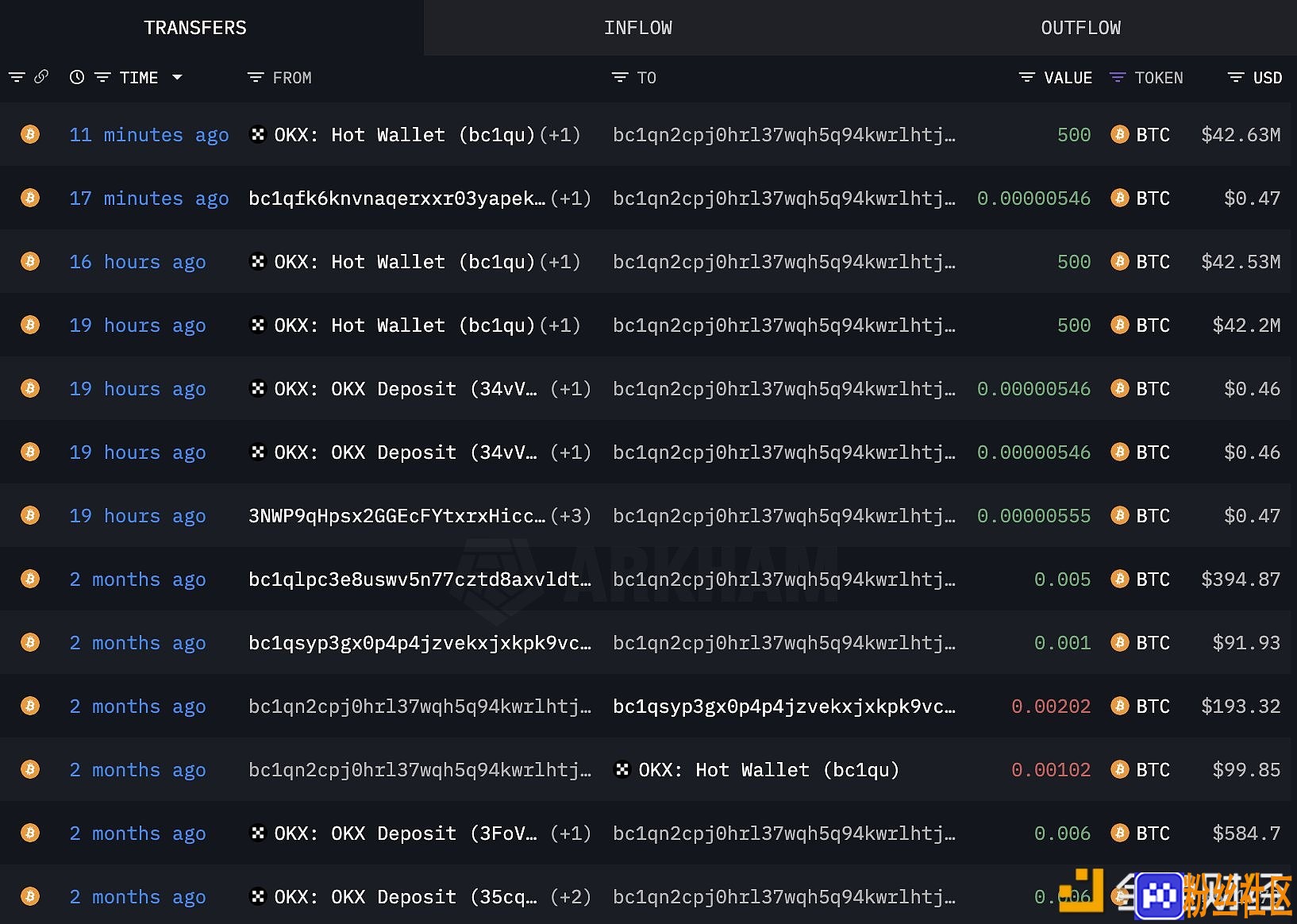Open the recipient address bc1qsyp3gx0p4p4jzvekxjxkpk9vc... in the $193.32 row
The height and width of the screenshot is (924, 1297).
(784, 706)
